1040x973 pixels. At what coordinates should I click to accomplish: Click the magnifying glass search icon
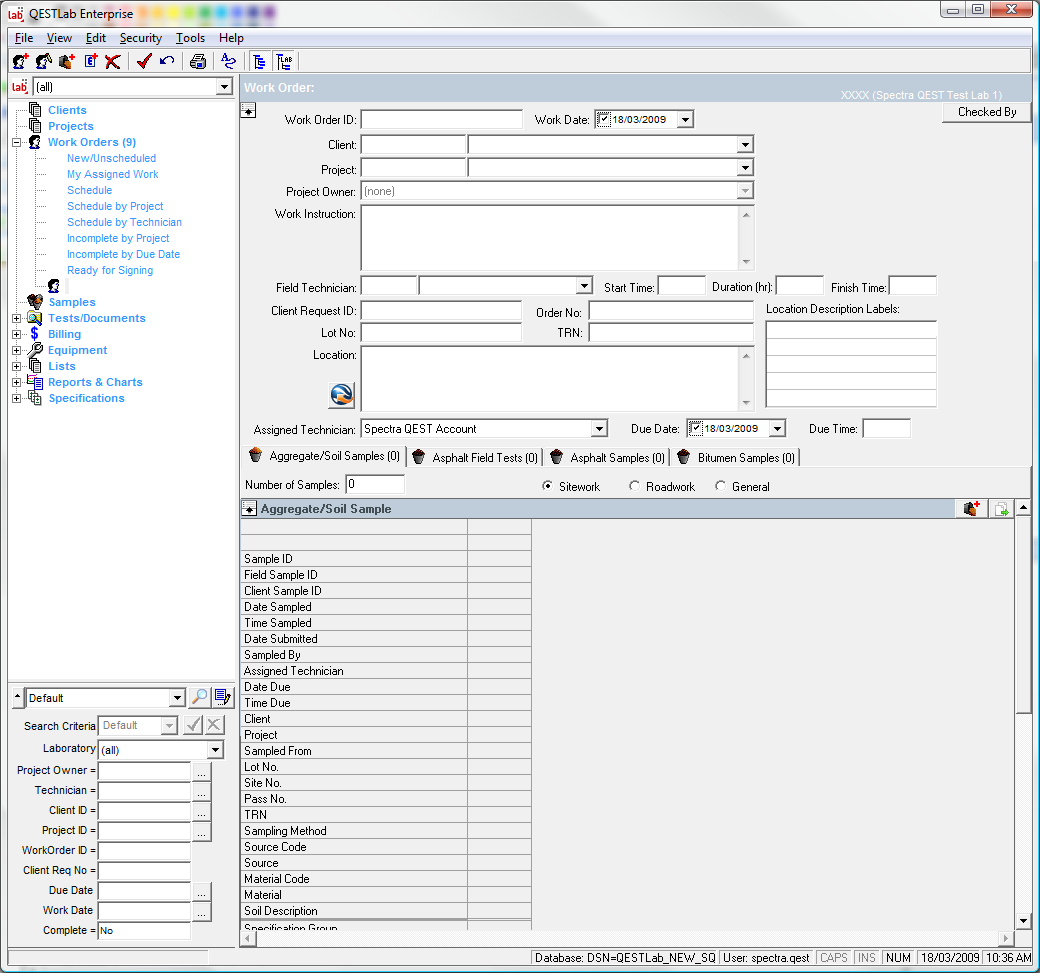(200, 698)
